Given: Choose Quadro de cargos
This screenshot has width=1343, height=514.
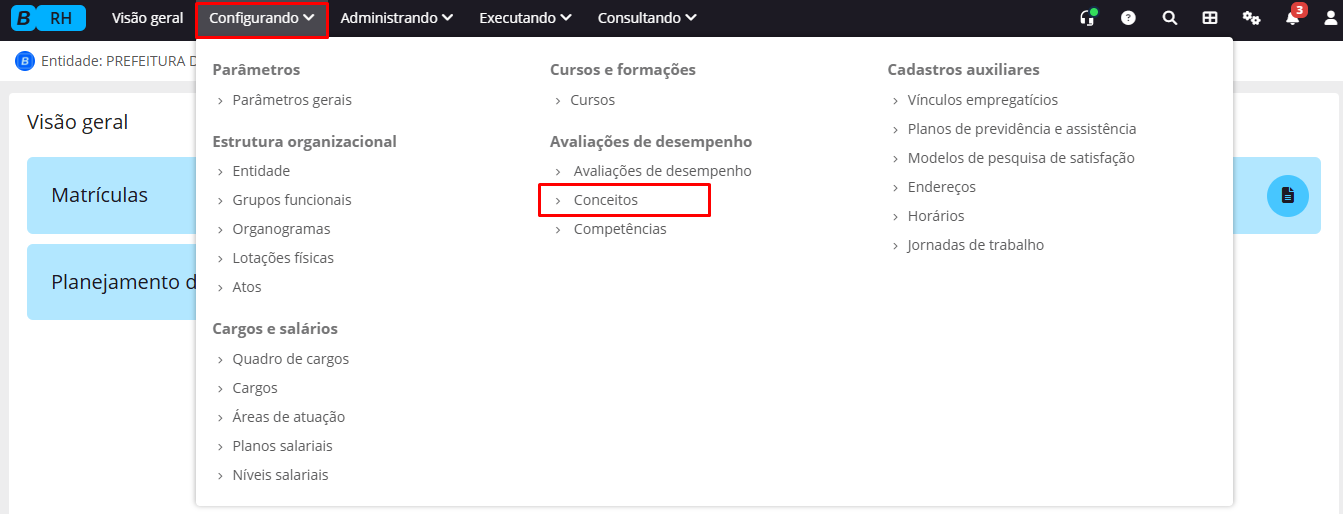Looking at the screenshot, I should tap(290, 359).
